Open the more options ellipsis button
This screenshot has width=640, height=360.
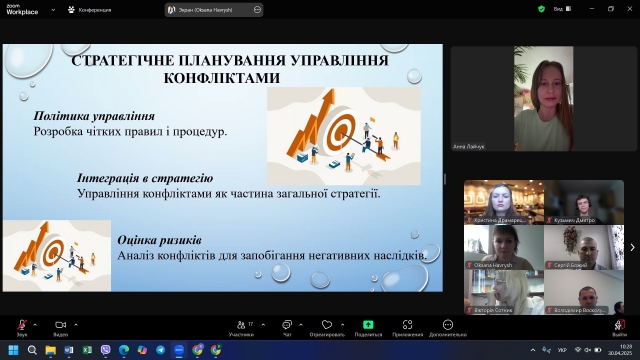448,328
